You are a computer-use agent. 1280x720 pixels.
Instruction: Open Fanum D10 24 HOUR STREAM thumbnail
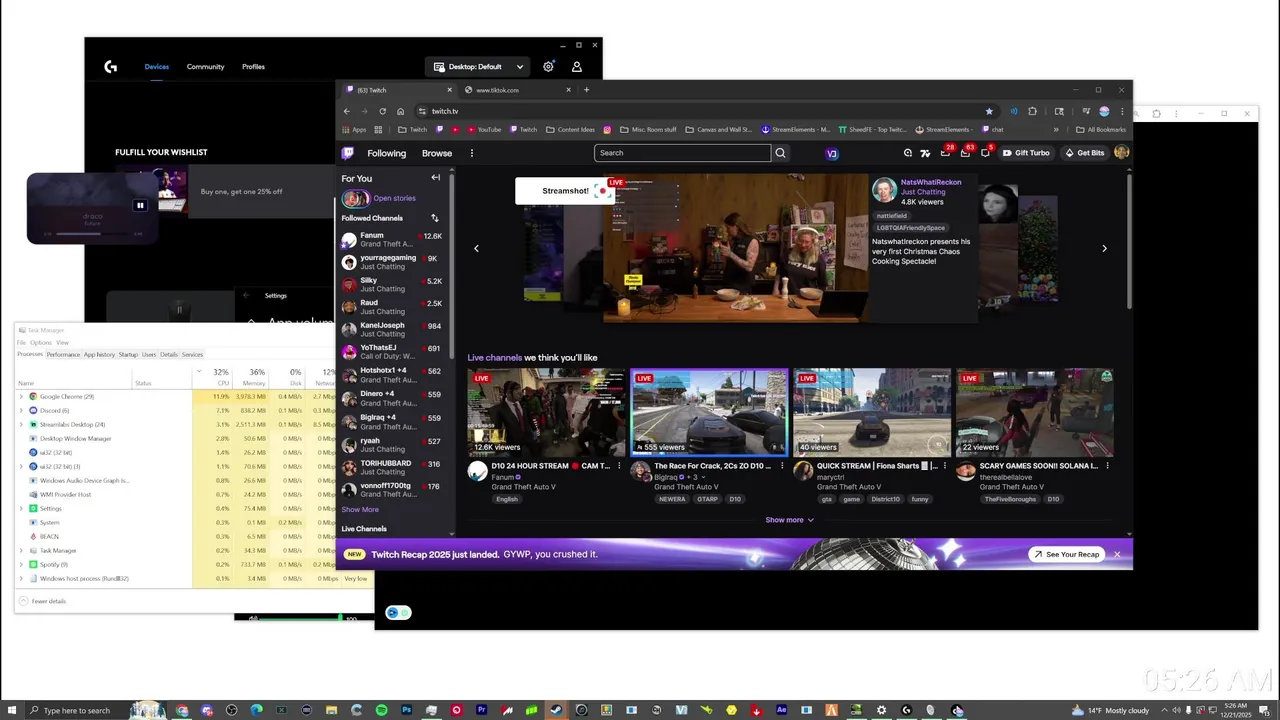(546, 413)
